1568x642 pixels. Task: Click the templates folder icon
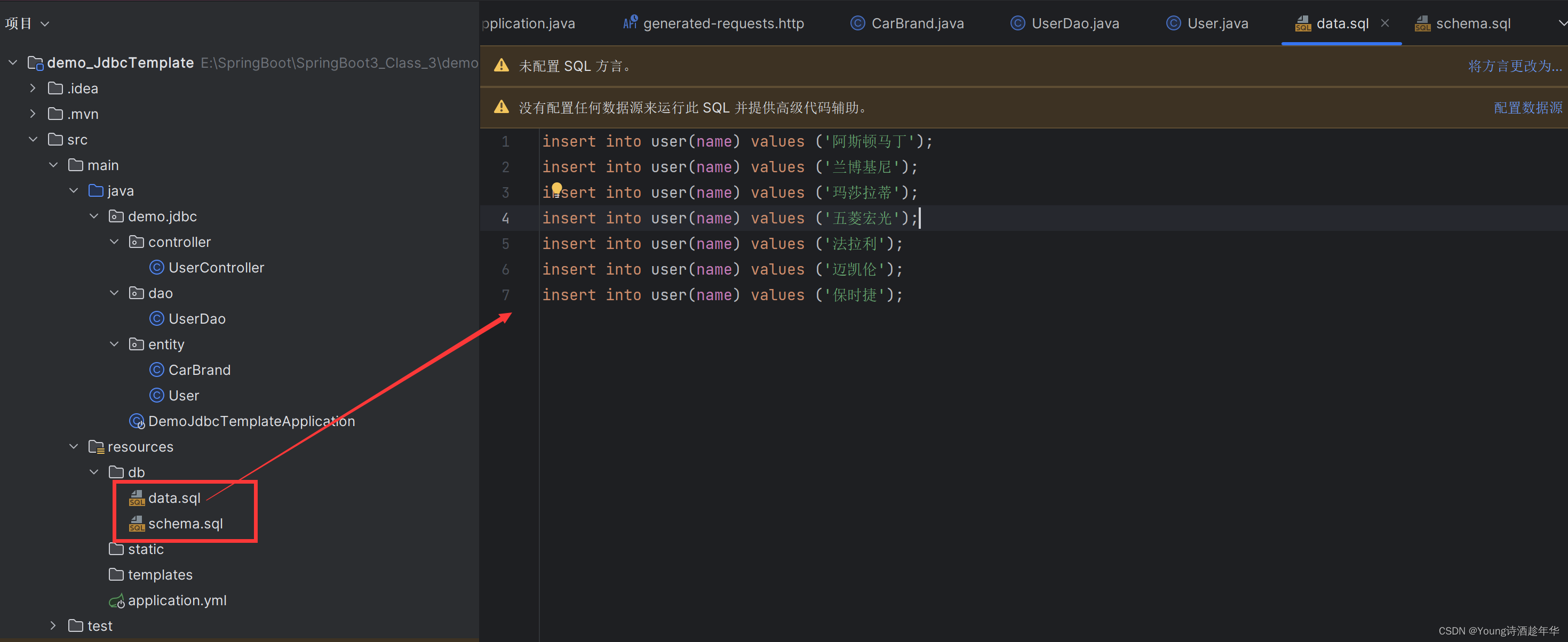coord(116,574)
